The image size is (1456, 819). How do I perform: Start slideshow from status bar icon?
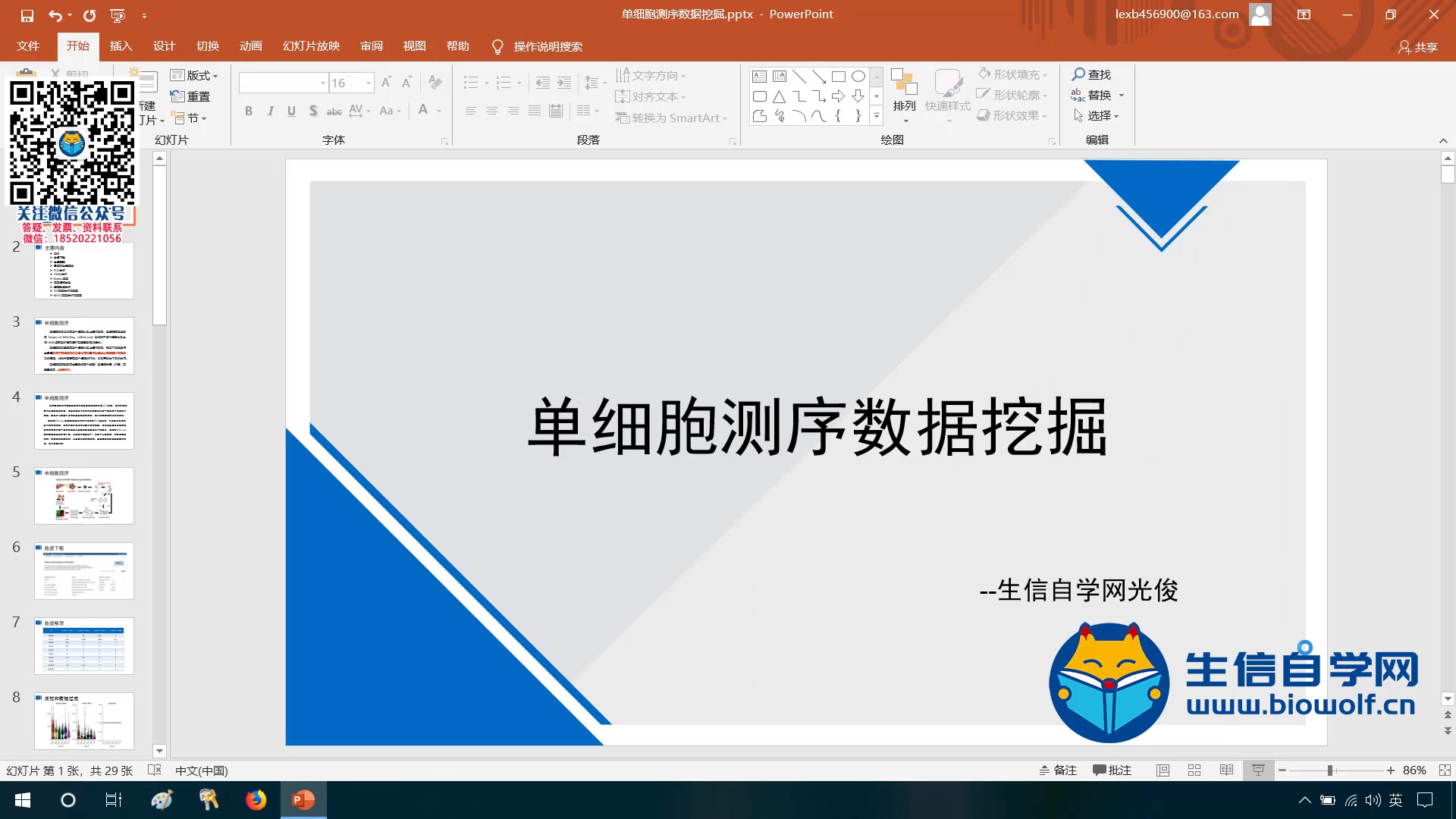coord(1258,770)
